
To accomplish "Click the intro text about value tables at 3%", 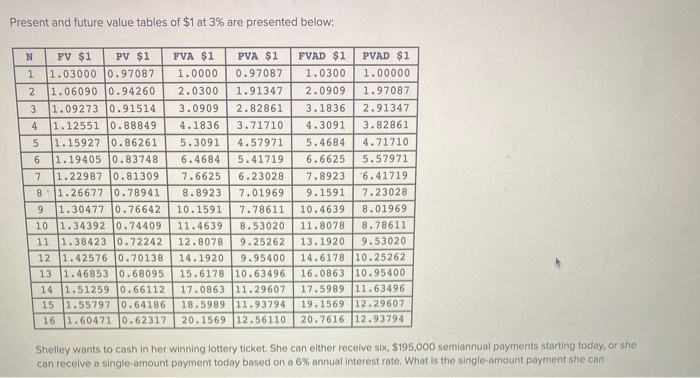I will [172, 22].
